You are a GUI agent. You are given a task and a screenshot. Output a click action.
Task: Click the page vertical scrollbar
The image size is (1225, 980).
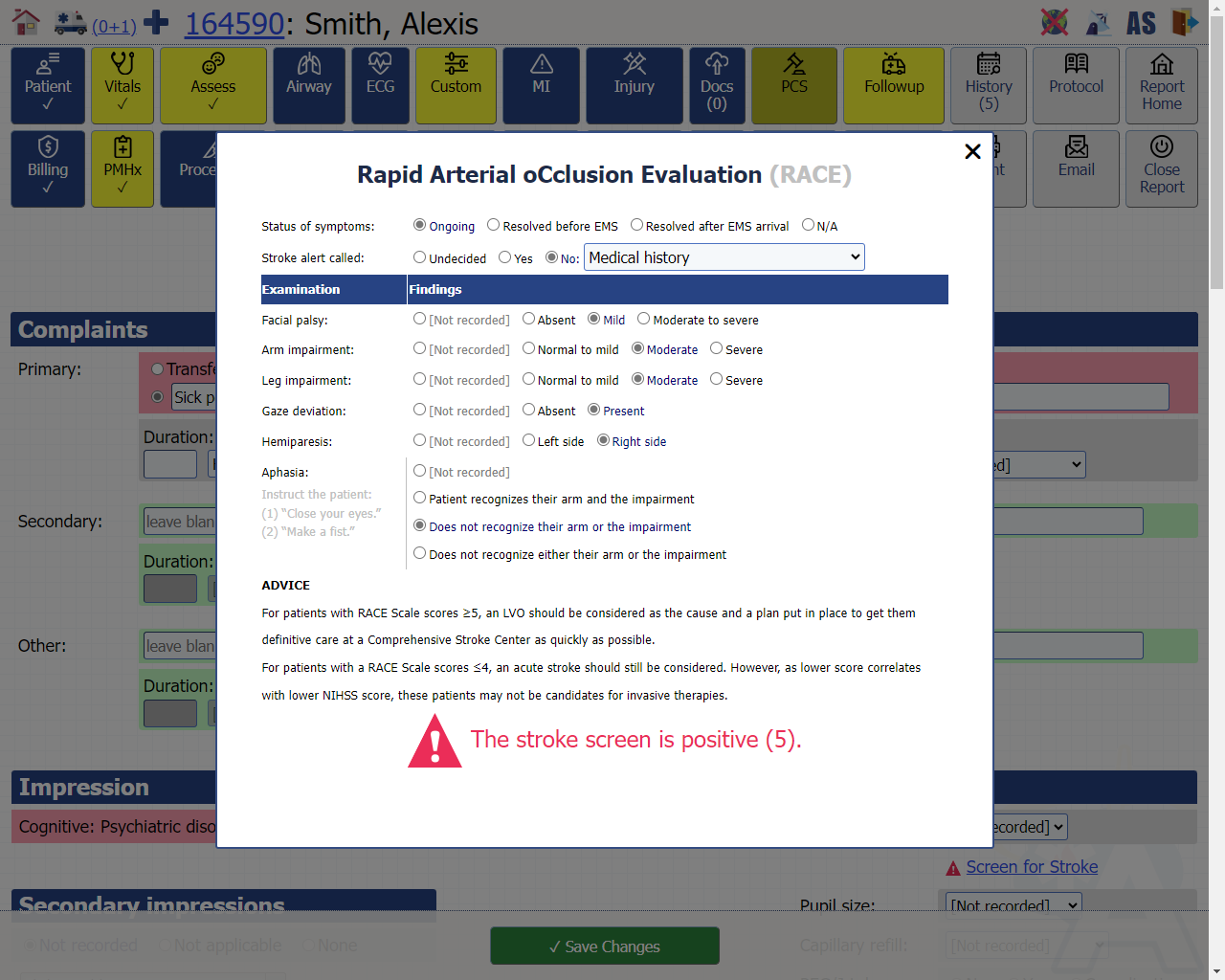[1216, 479]
